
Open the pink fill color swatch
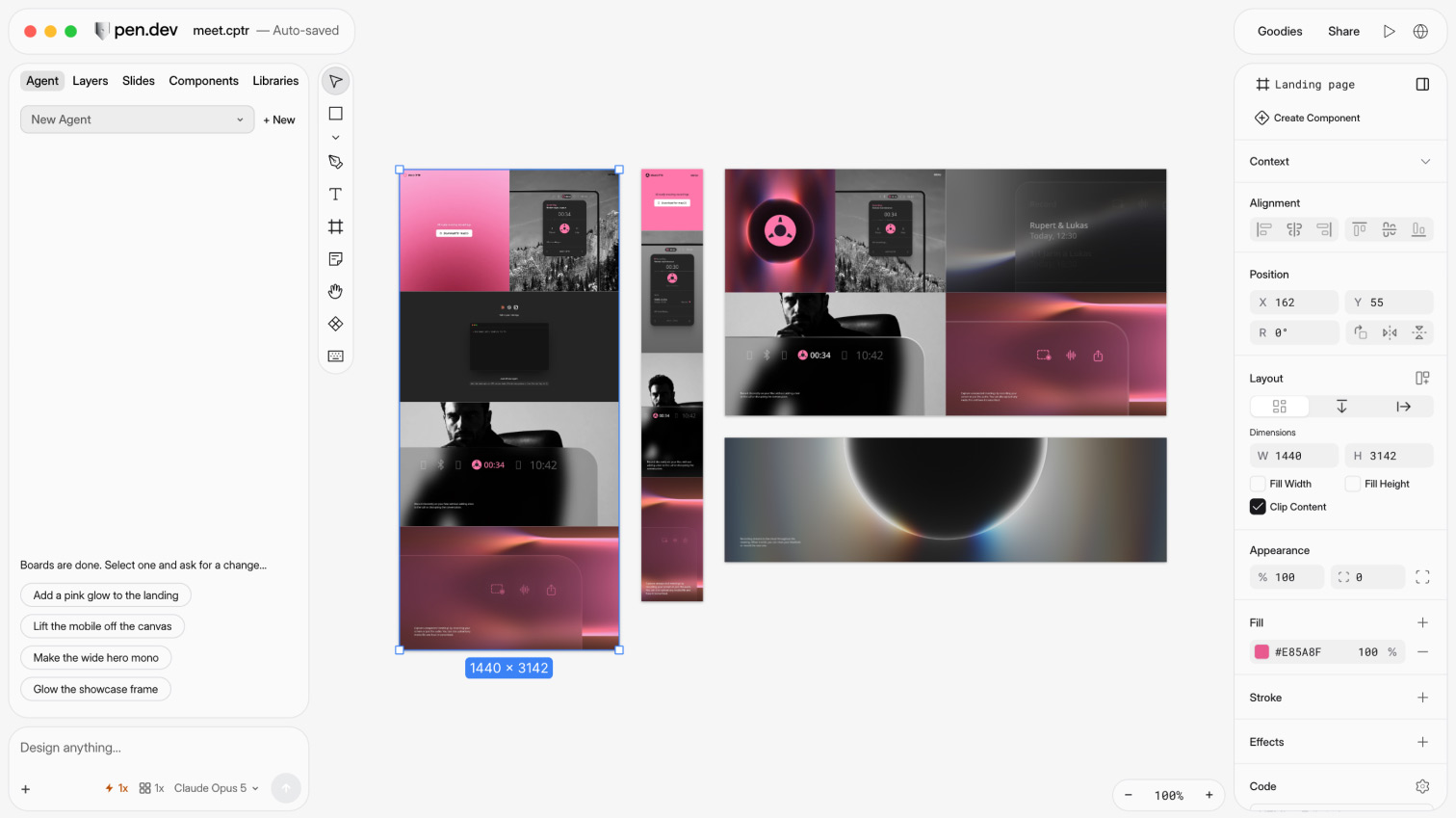(1261, 652)
